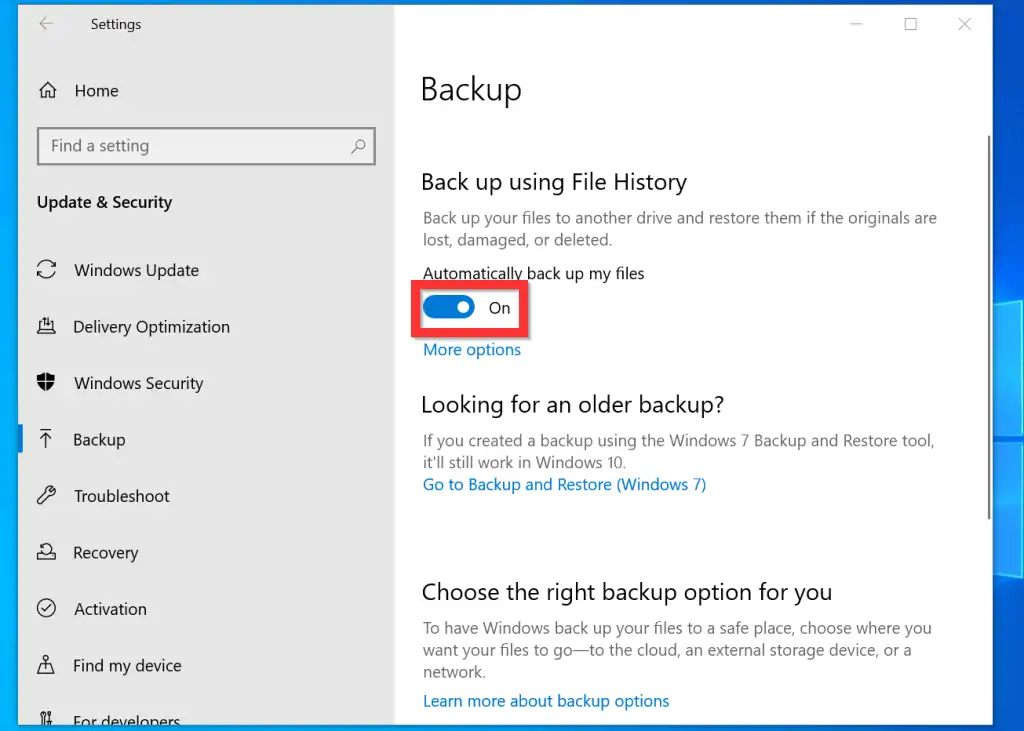
Task: Learn more about backup options
Action: 546,701
